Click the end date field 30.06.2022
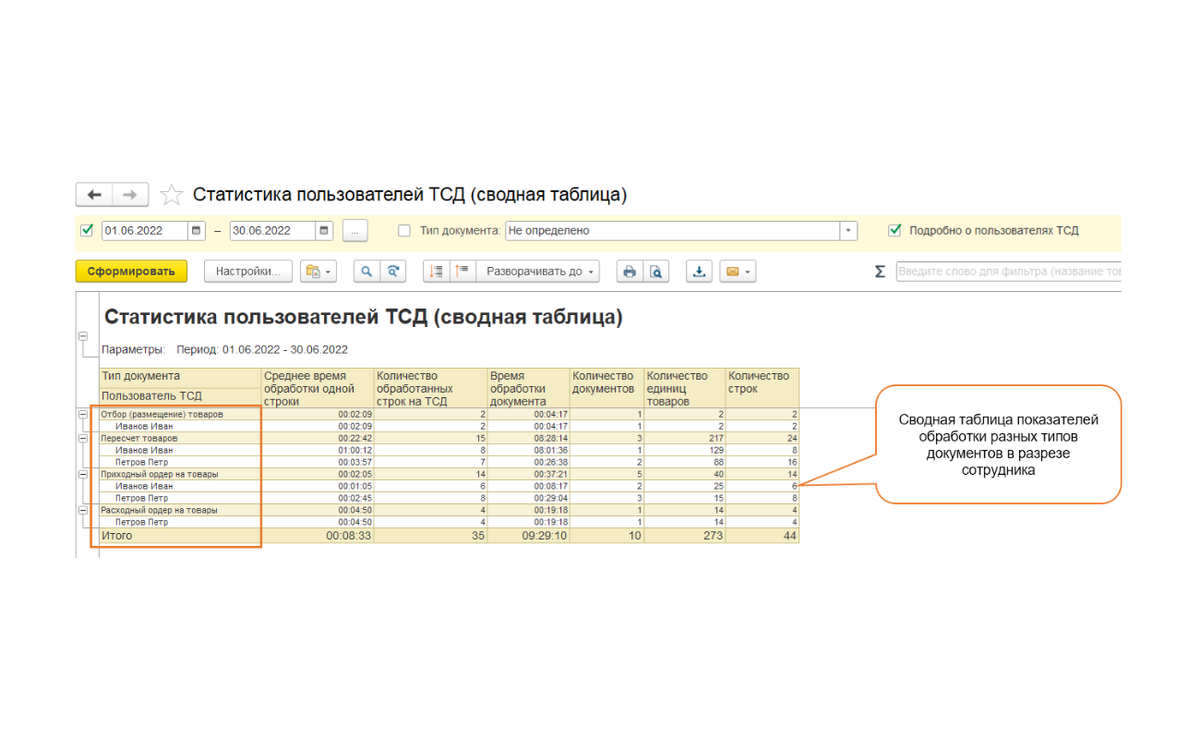 tap(272, 231)
